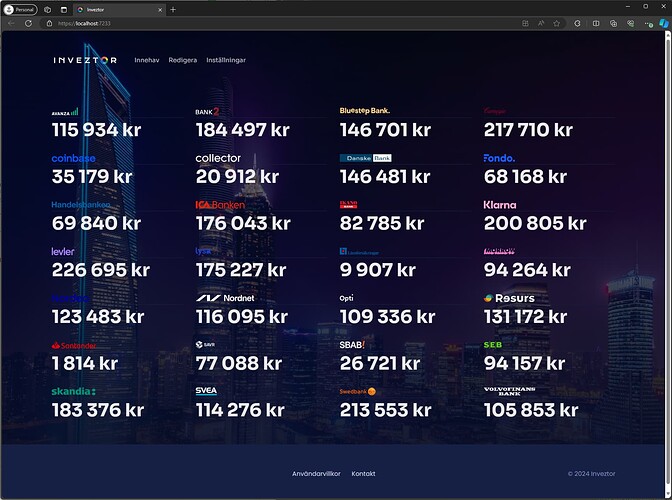Open browser Settings and more menu
The width and height of the screenshot is (672, 500).
click(649, 24)
